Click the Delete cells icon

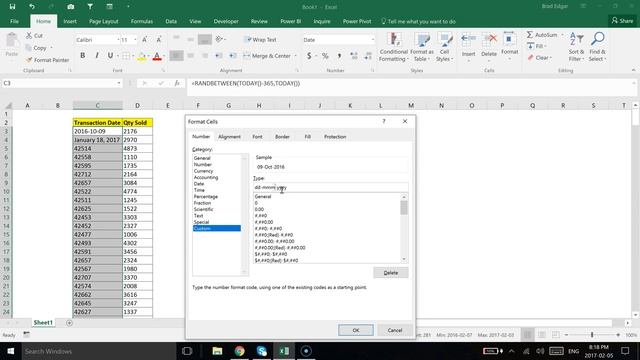click(489, 40)
